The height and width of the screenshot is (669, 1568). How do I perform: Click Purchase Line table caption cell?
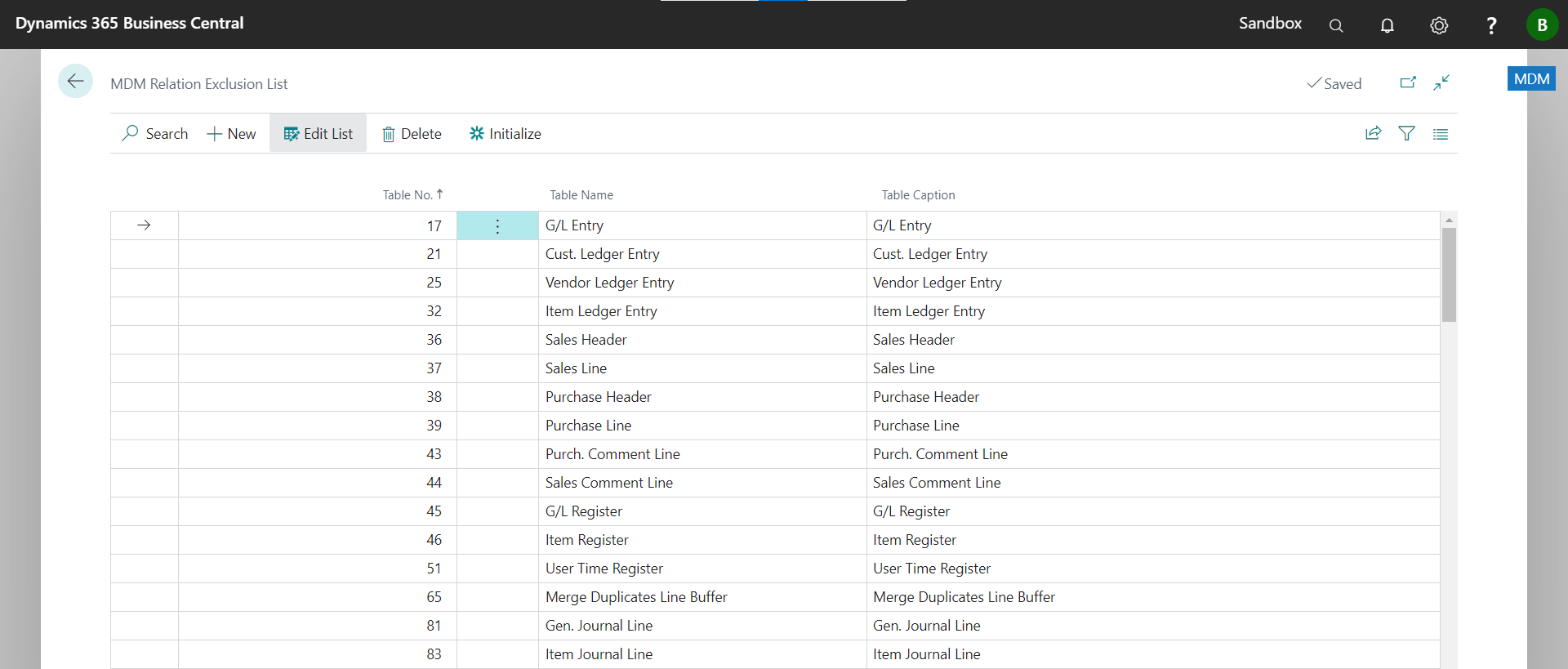[1153, 426]
